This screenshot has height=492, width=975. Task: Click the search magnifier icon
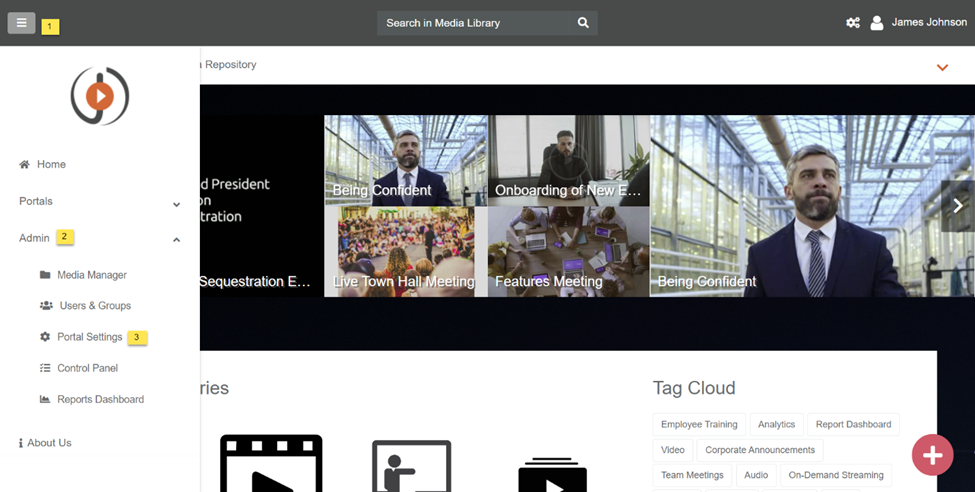point(583,22)
